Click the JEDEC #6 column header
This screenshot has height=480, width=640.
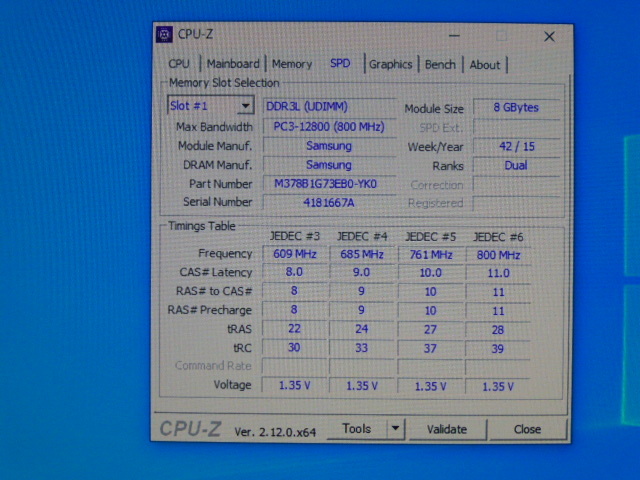(498, 237)
